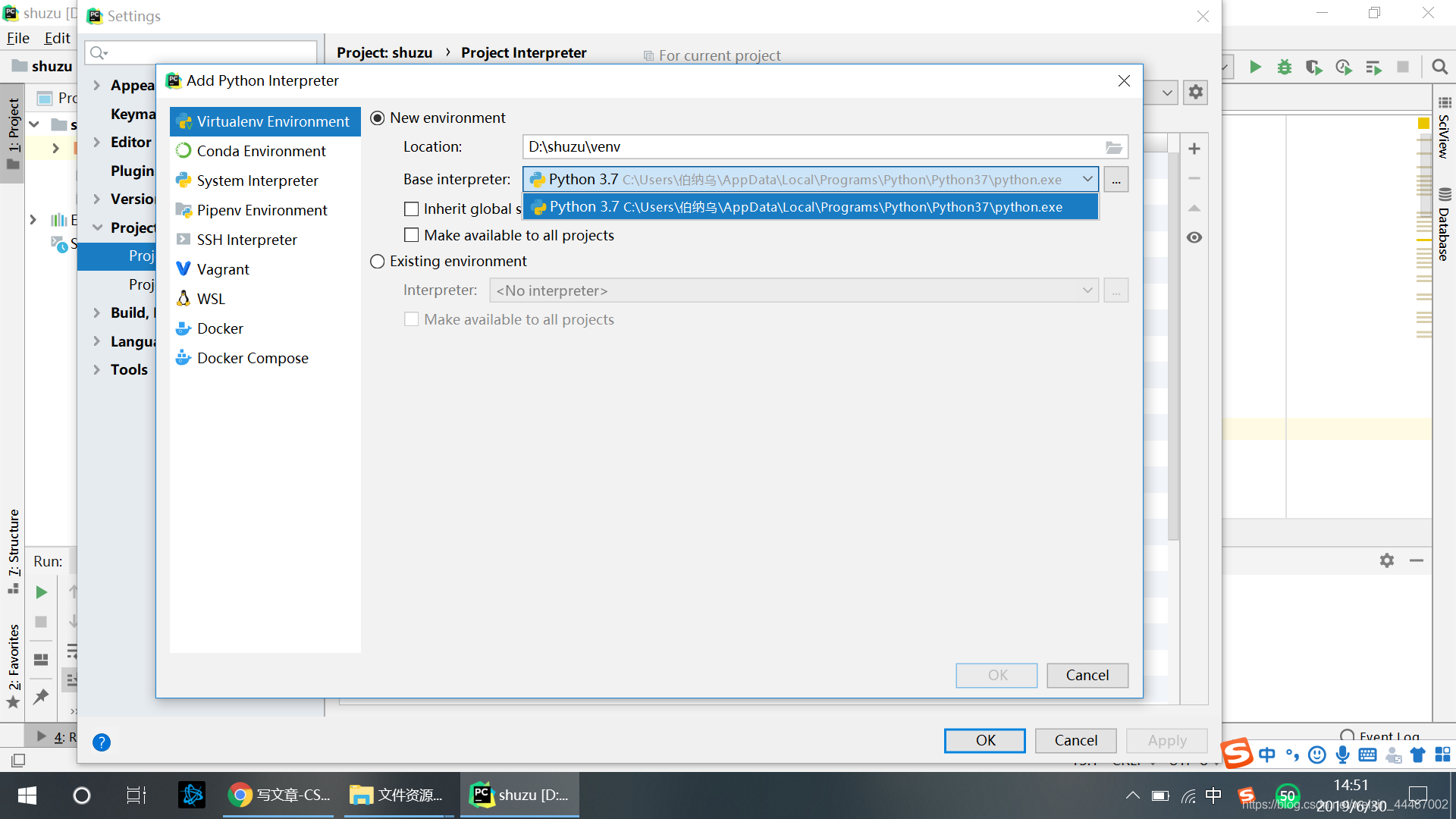Select the Existing environment radio button
1456x819 pixels.
378,262
